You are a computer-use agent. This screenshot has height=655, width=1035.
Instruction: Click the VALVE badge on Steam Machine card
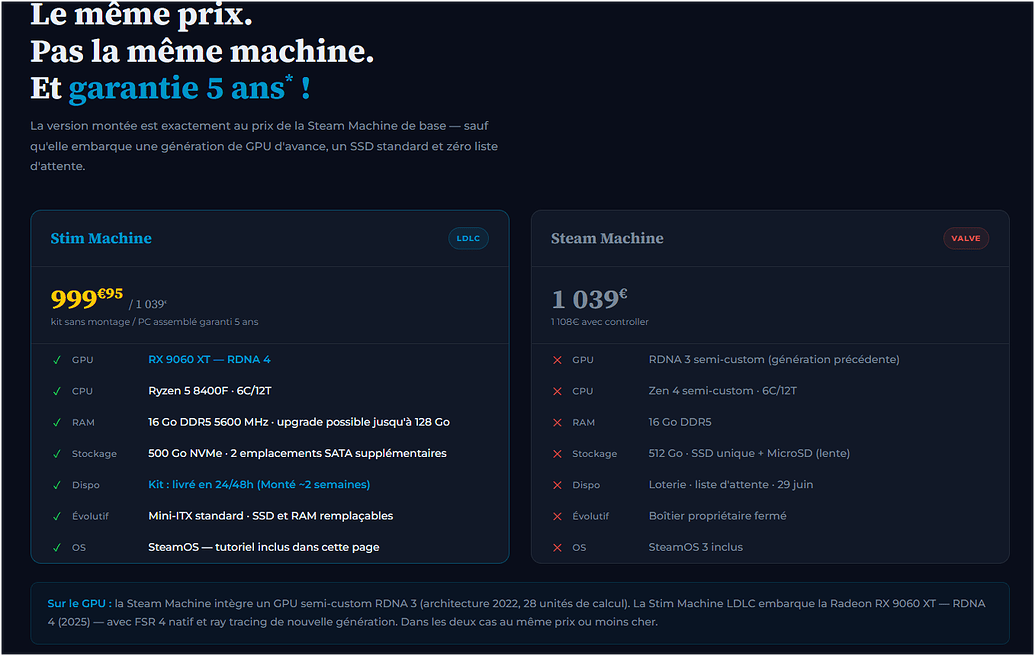(966, 238)
